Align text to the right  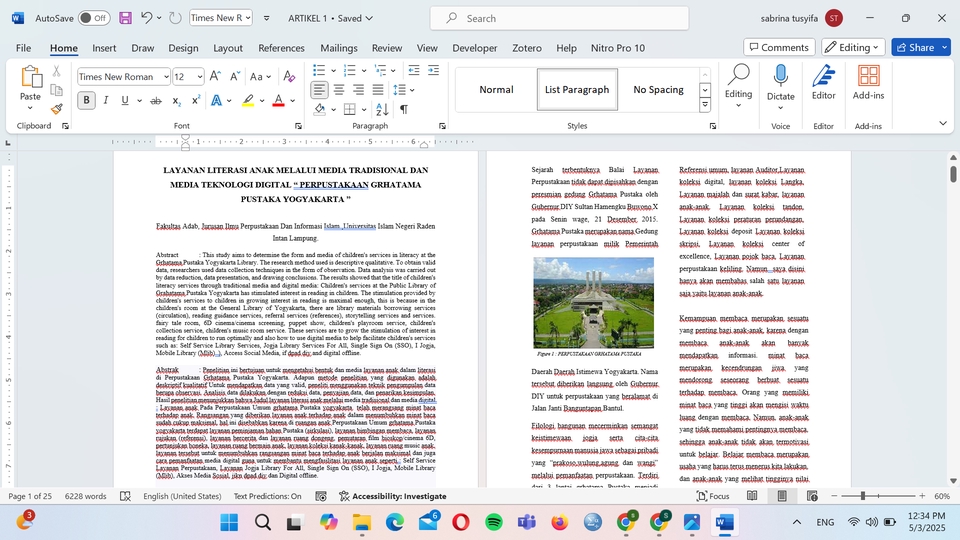359,90
